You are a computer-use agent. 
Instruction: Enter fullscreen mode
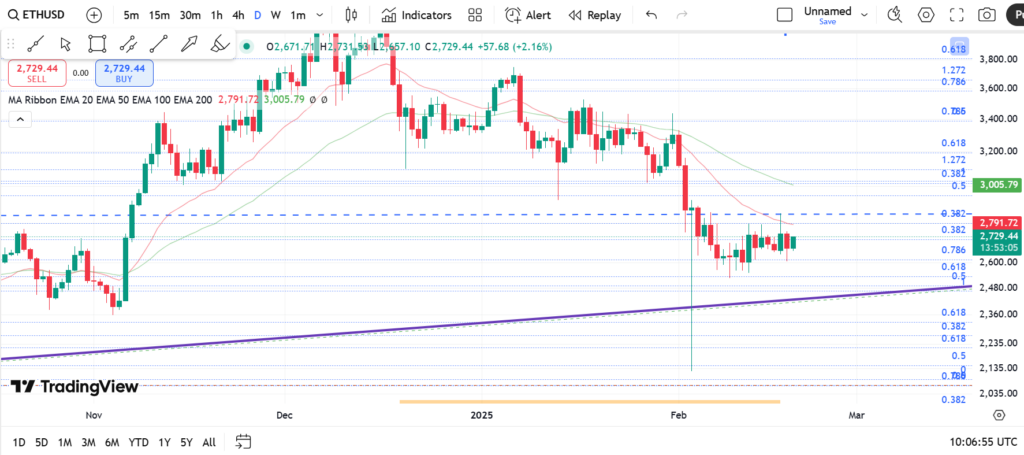956,15
